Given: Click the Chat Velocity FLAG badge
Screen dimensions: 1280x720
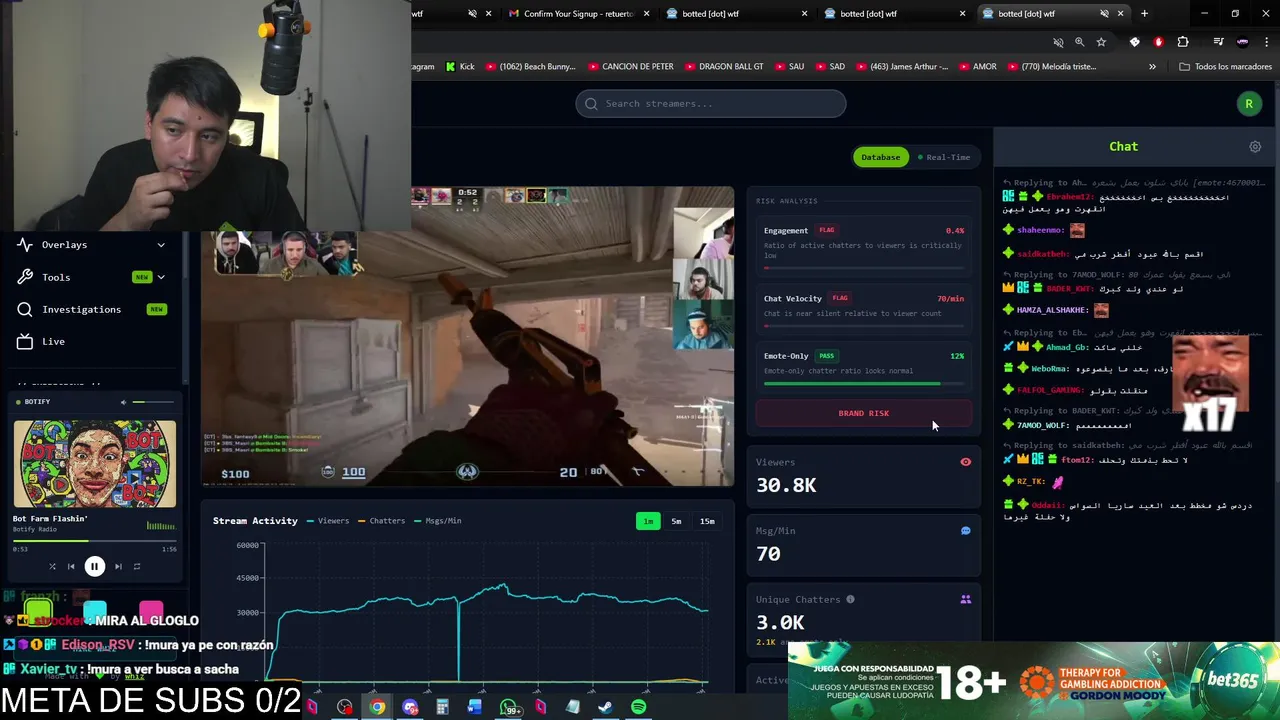Looking at the screenshot, I should click(840, 298).
